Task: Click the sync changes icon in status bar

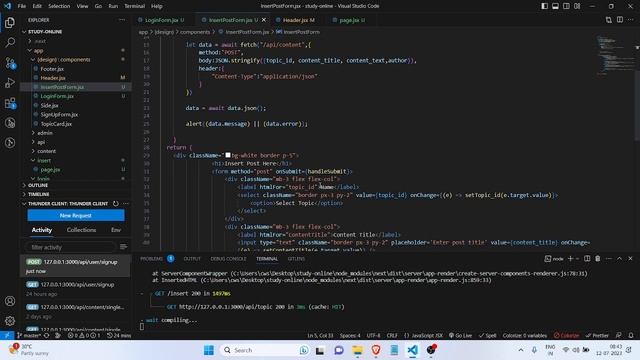Action: 47,336
